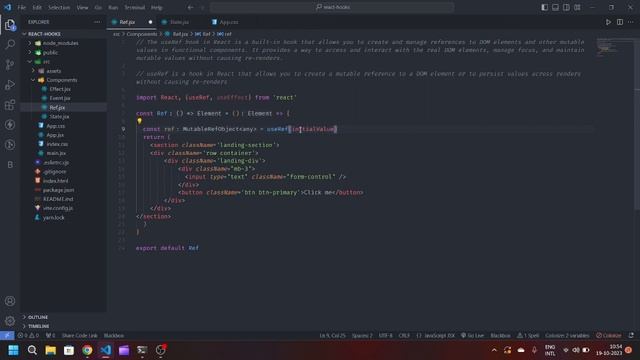Open vite.config.js in explorer

[x=58, y=208]
